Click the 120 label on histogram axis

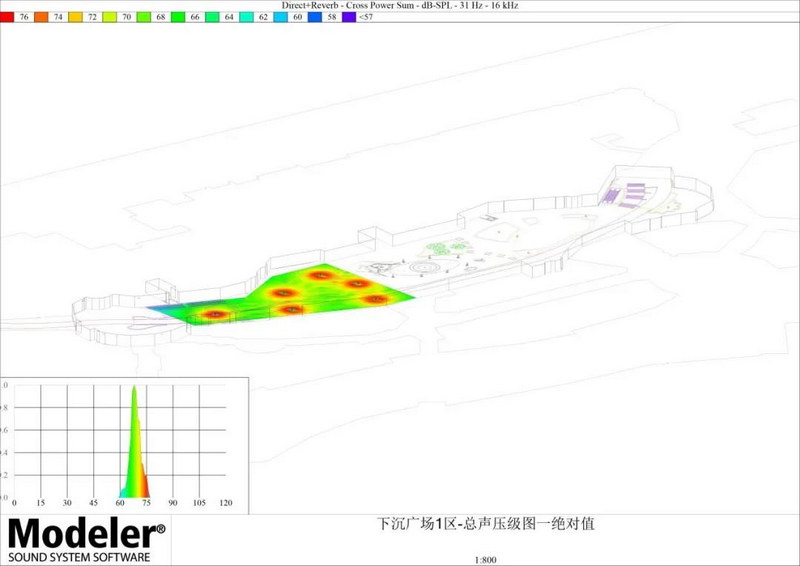pyautogui.click(x=226, y=503)
